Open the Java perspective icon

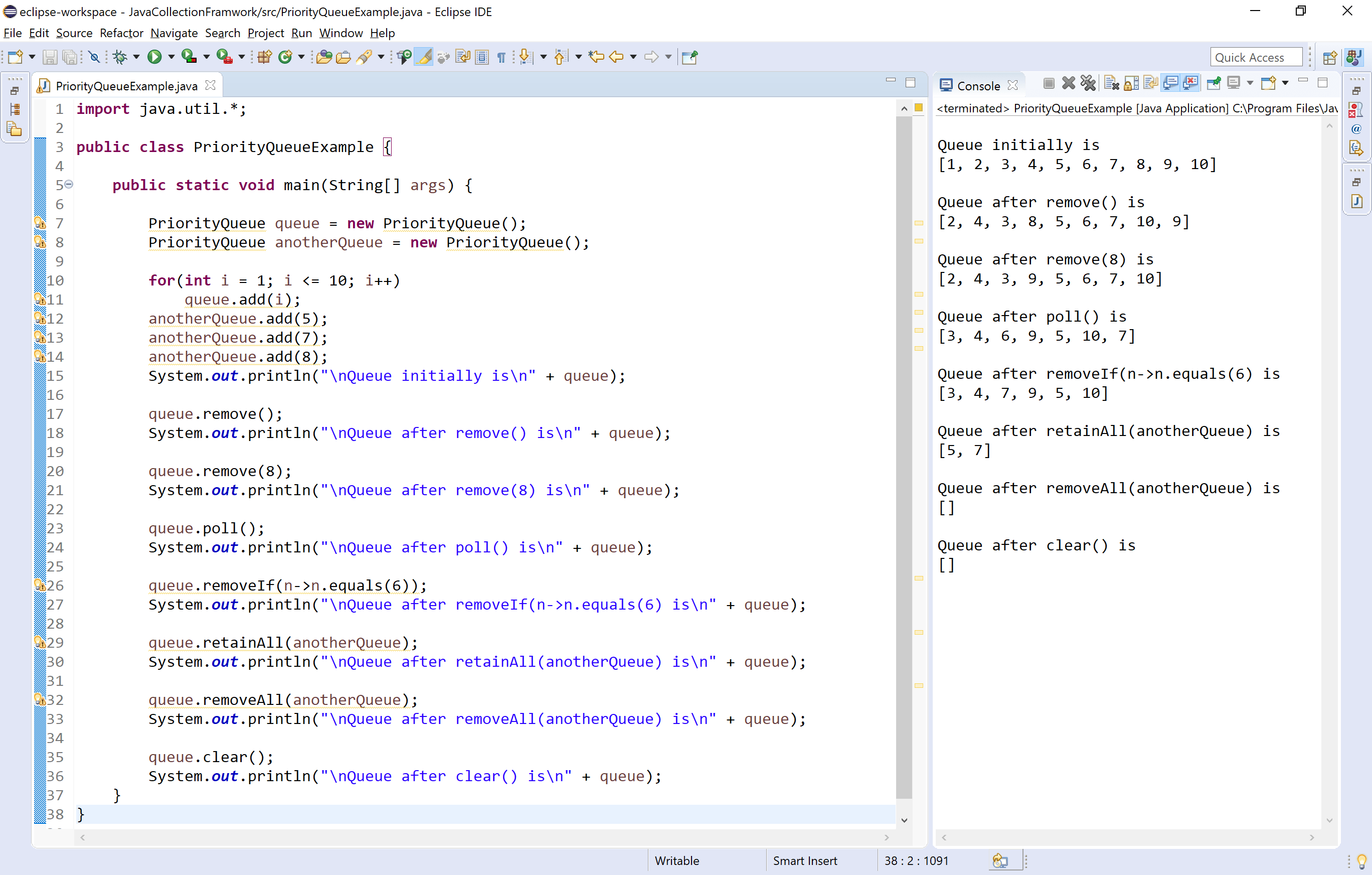[x=1354, y=56]
